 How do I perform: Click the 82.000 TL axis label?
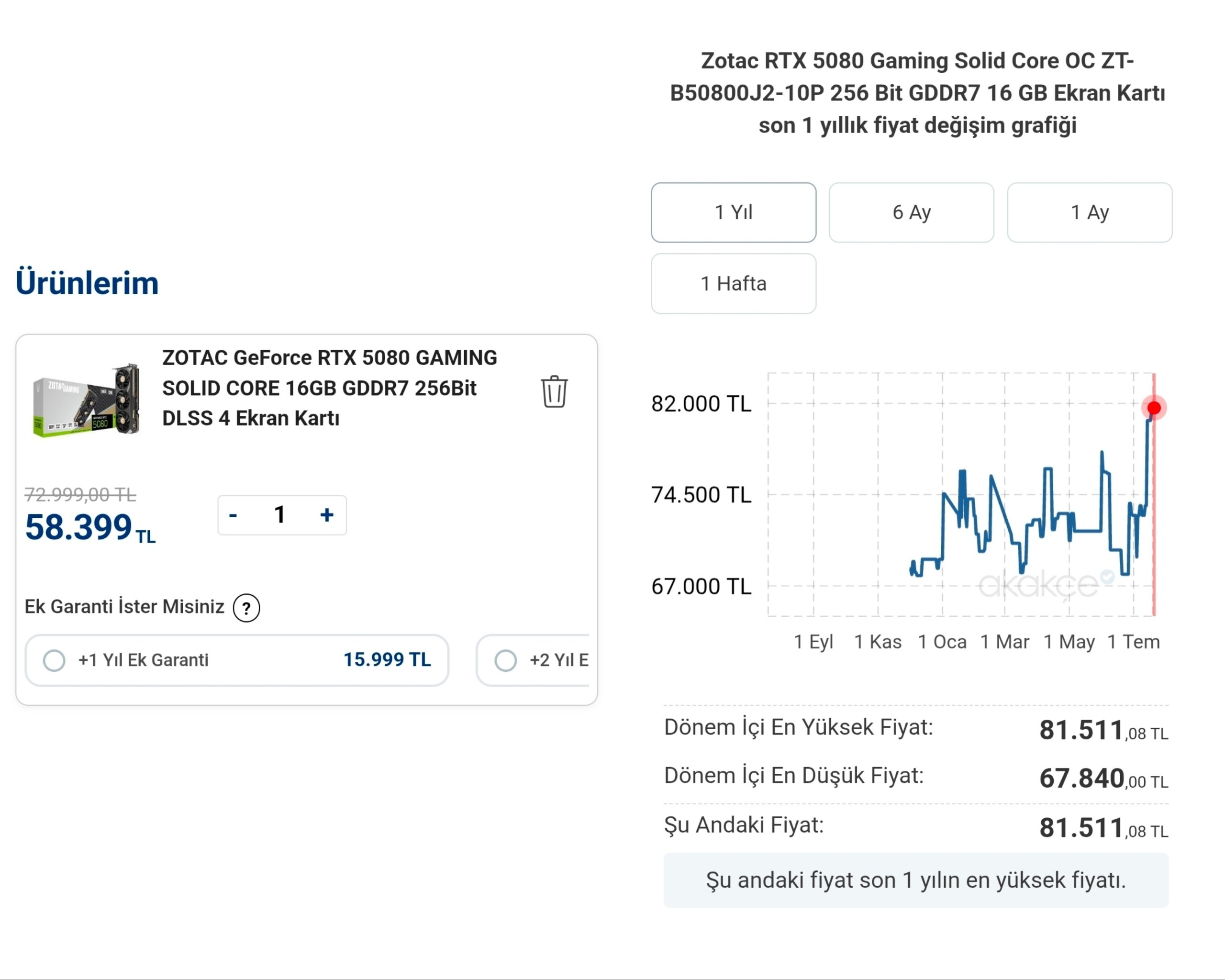(x=701, y=404)
